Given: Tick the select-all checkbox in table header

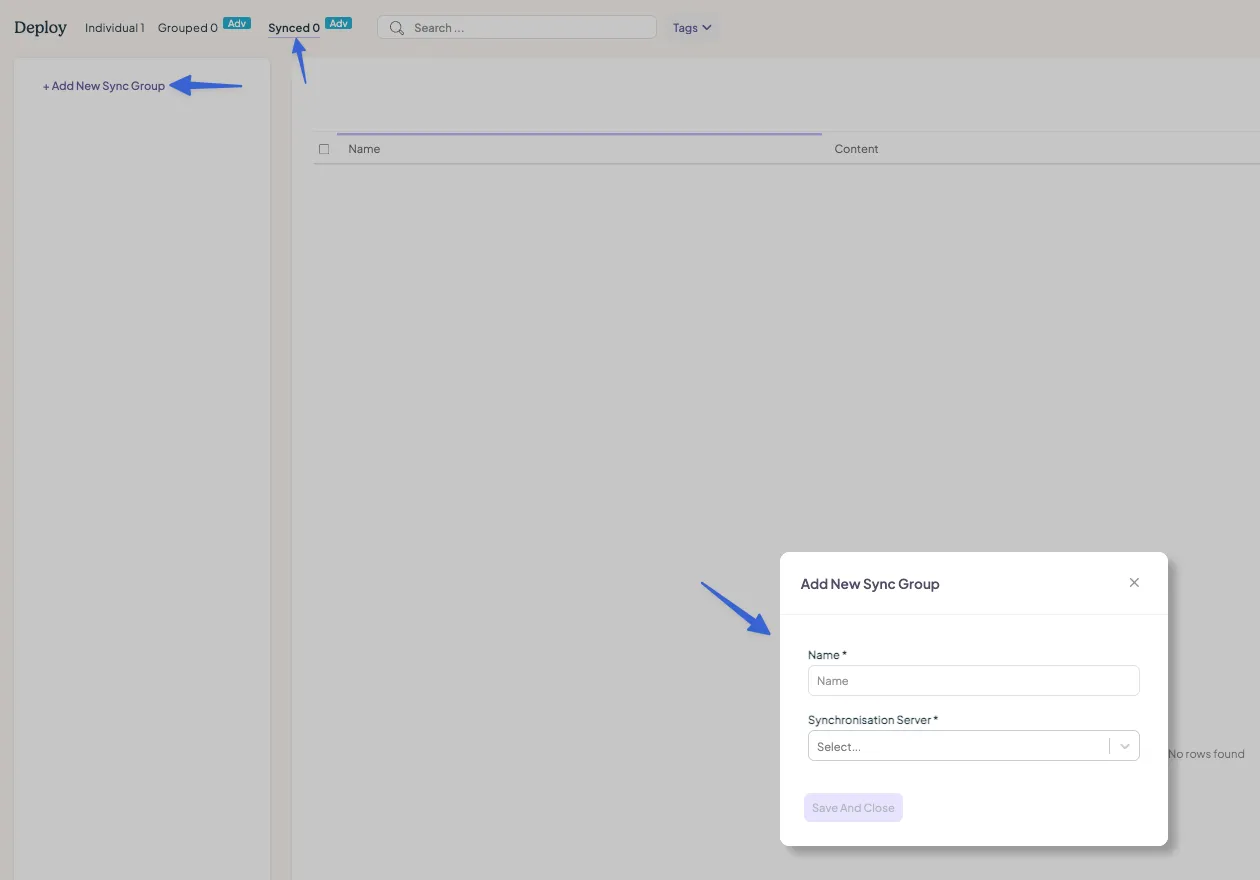Looking at the screenshot, I should click(324, 149).
